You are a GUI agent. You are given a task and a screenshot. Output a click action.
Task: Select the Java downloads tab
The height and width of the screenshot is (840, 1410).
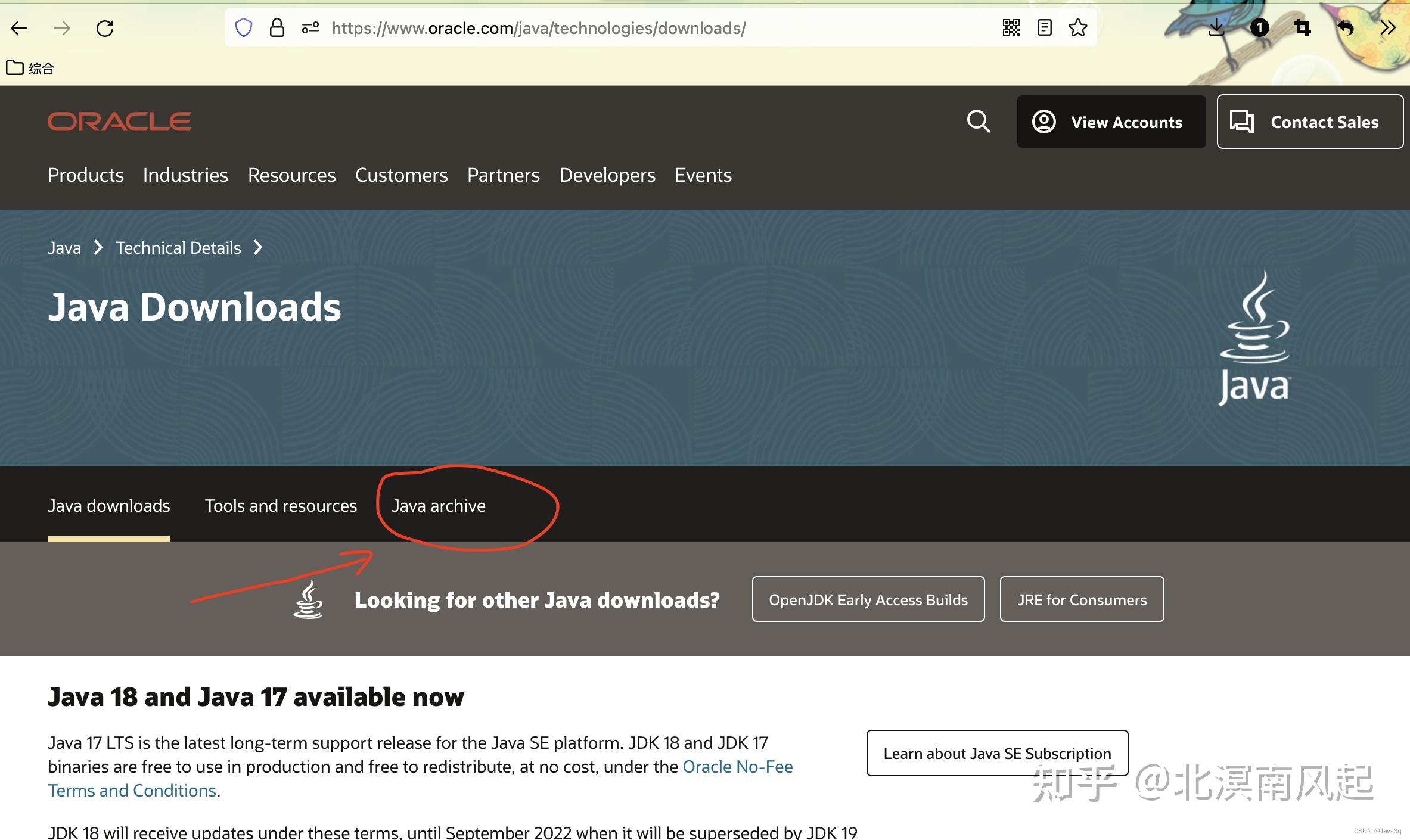coord(108,505)
